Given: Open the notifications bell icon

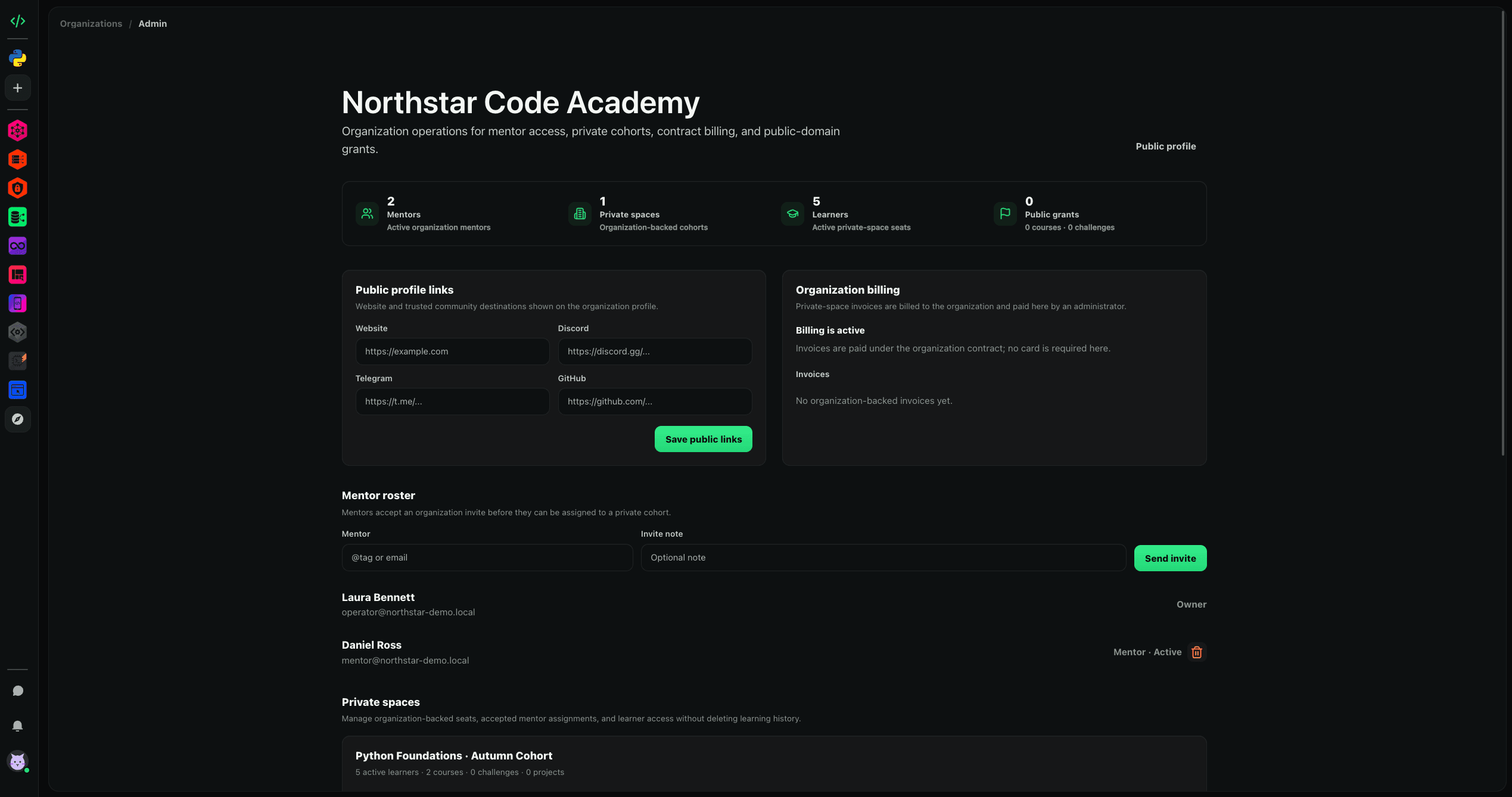Looking at the screenshot, I should click(18, 726).
